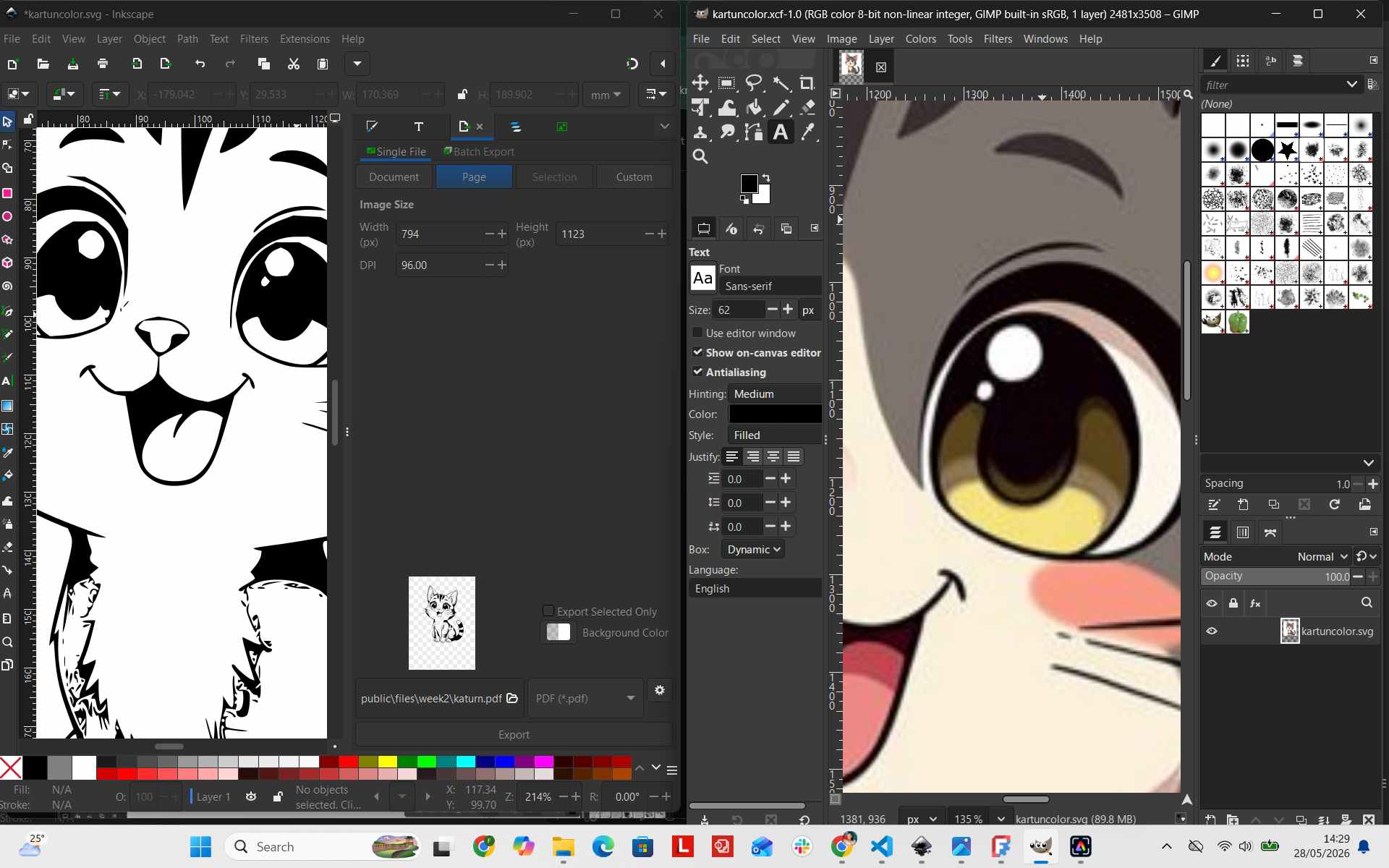Select the Clone stamp tool
Image resolution: width=1389 pixels, height=868 pixels.
(700, 132)
